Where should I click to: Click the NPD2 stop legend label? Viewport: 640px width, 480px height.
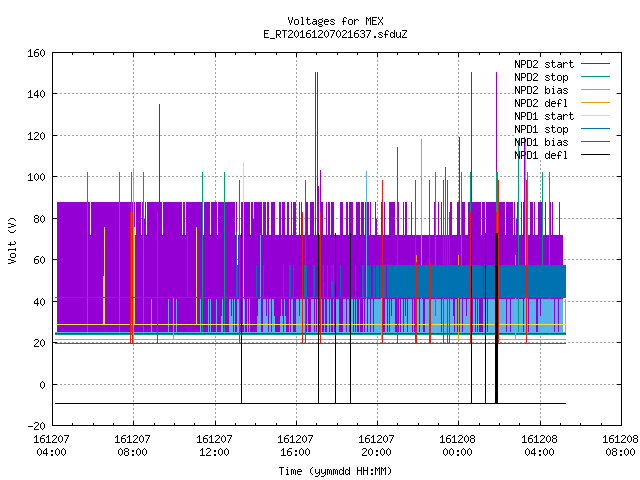541,77
